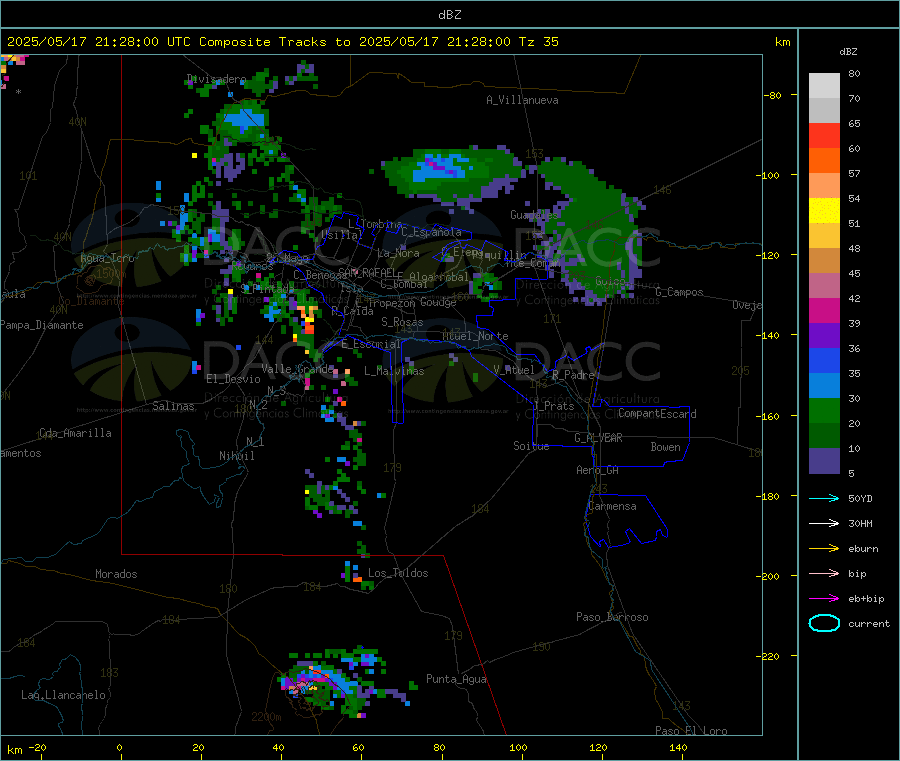Click the CompantEscard map label
900x761 pixels.
click(657, 414)
